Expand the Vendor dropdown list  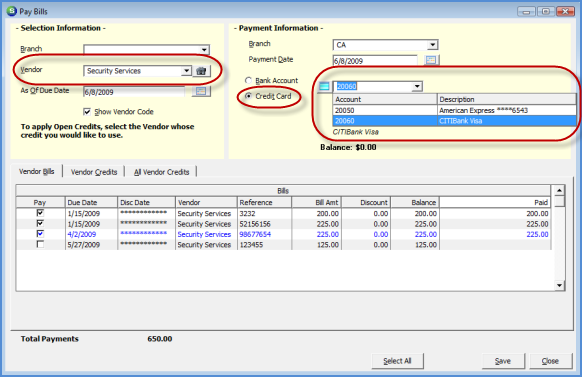pos(186,71)
